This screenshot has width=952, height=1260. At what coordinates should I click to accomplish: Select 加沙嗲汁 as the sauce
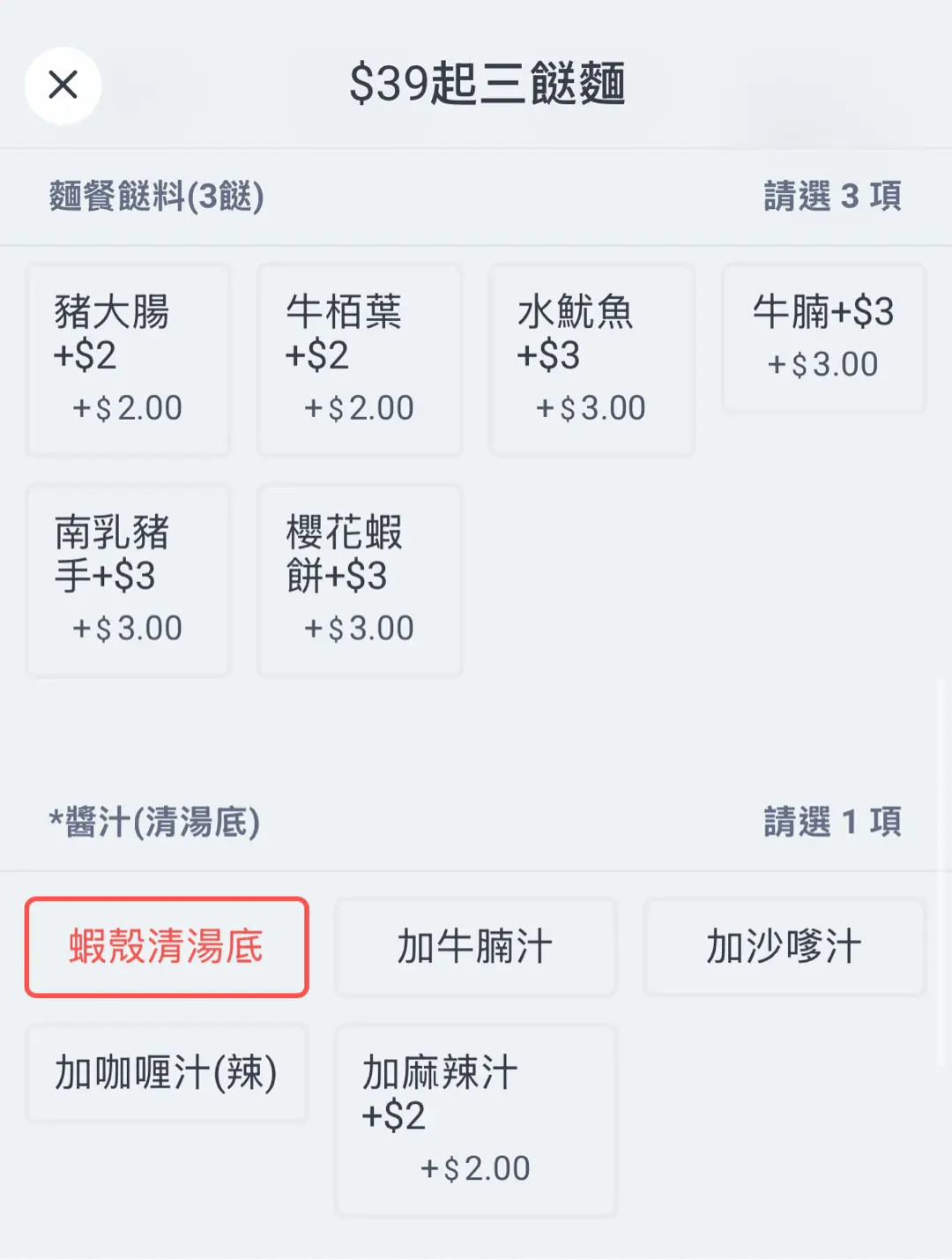(784, 948)
